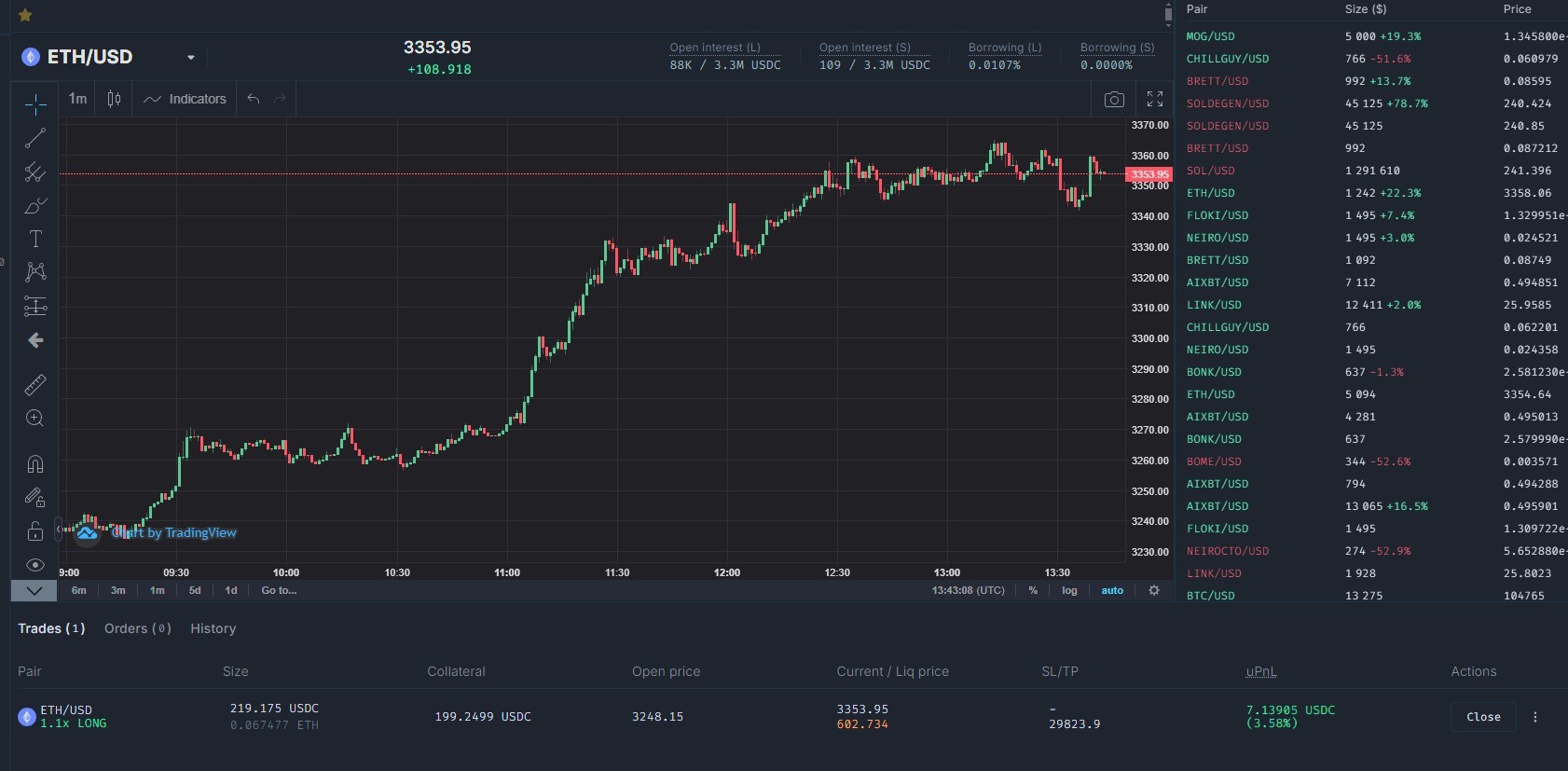
Task: Click the uPnL column header
Action: pyautogui.click(x=1261, y=671)
